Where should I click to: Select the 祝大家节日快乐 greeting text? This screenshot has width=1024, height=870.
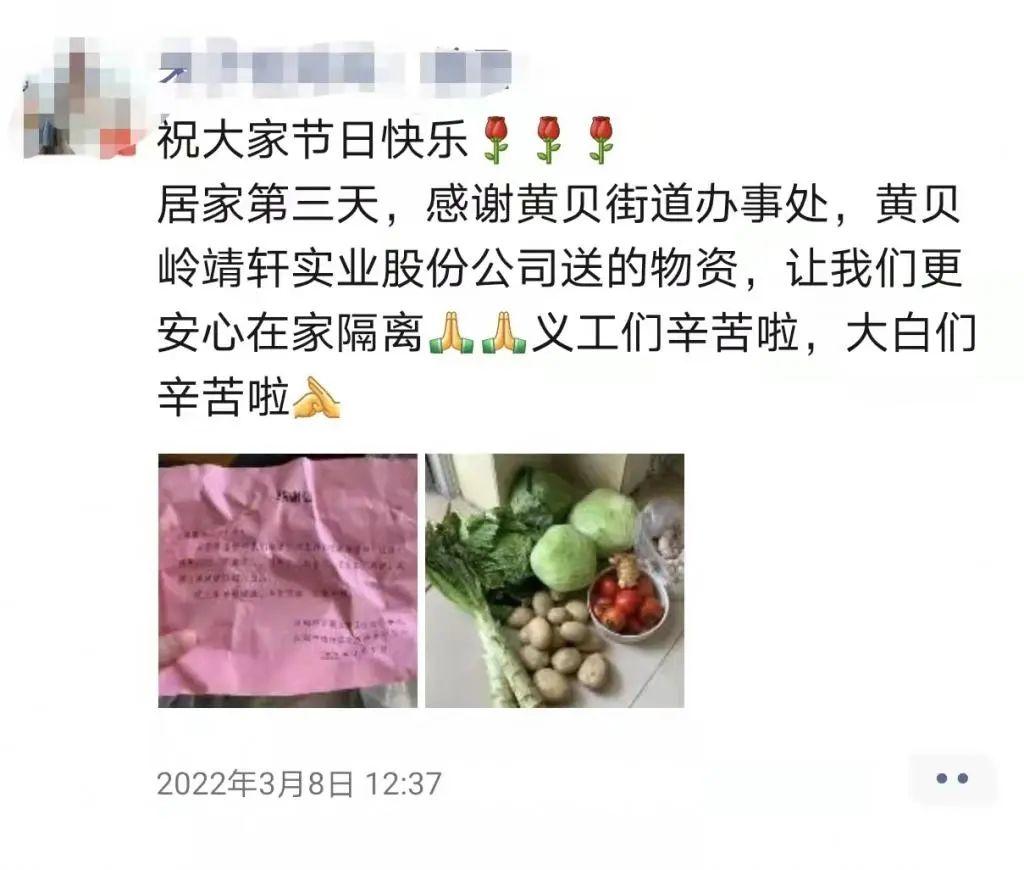(x=313, y=140)
